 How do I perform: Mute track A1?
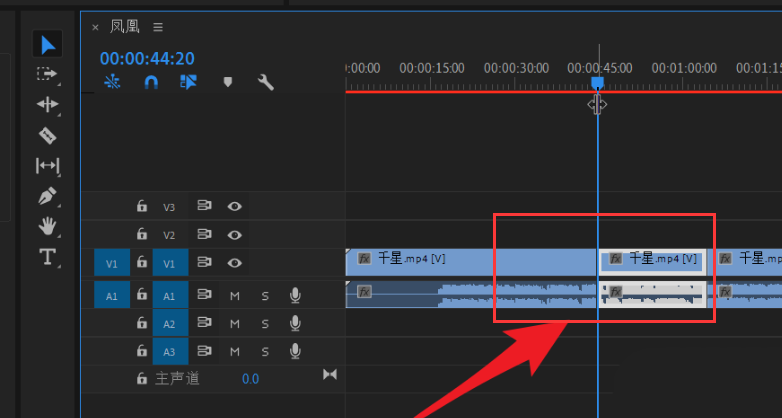click(234, 296)
